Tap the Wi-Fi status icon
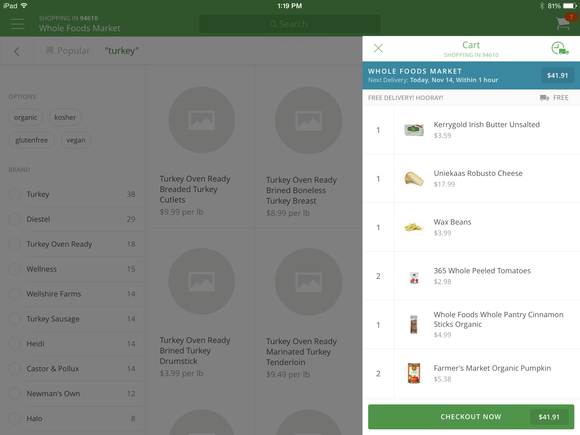The width and height of the screenshot is (580, 435). (24, 6)
